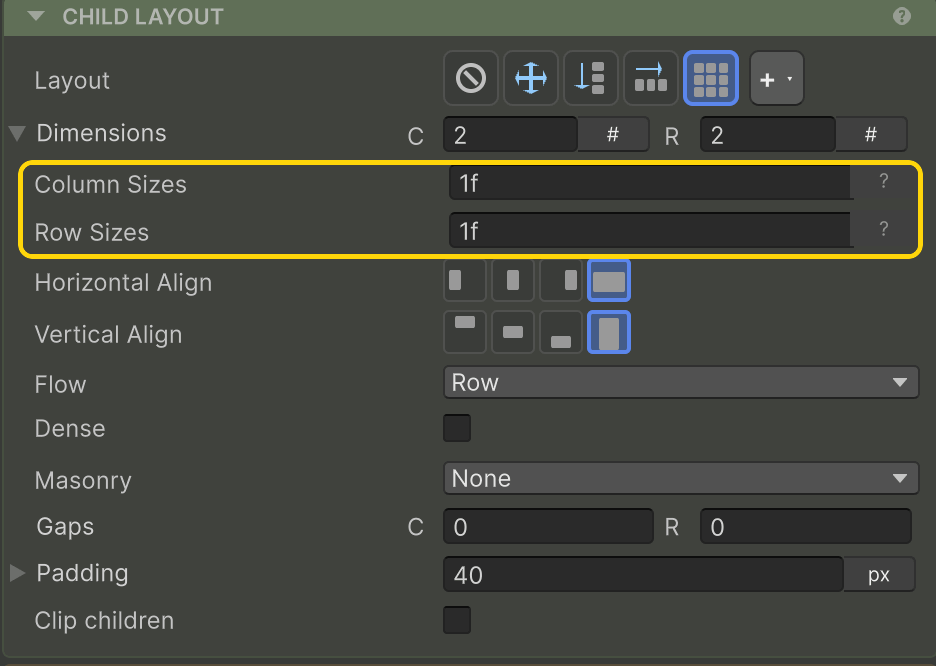Select the None layout icon
936x666 pixels.
[471, 78]
